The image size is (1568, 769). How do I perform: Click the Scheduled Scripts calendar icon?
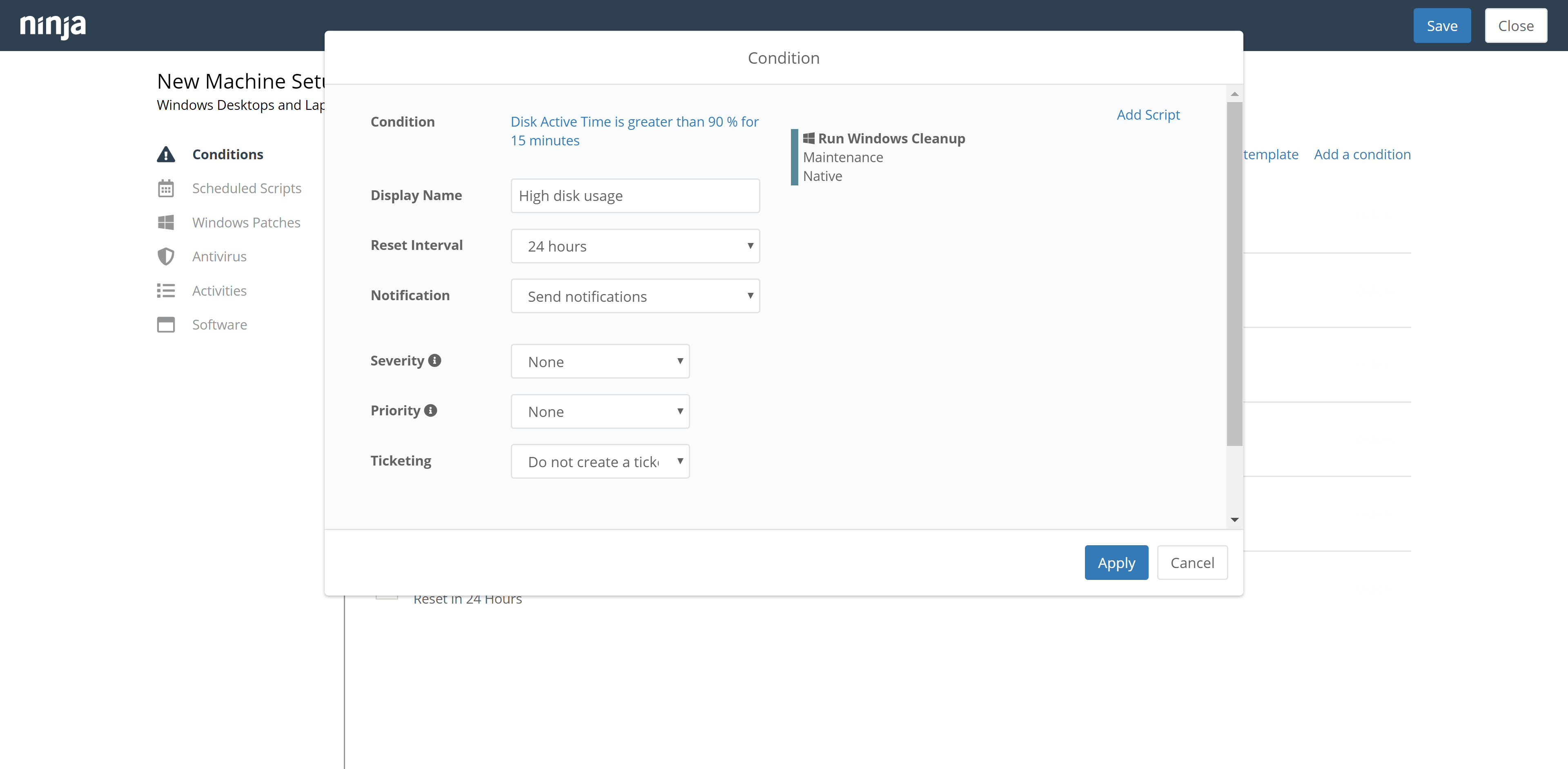point(166,189)
